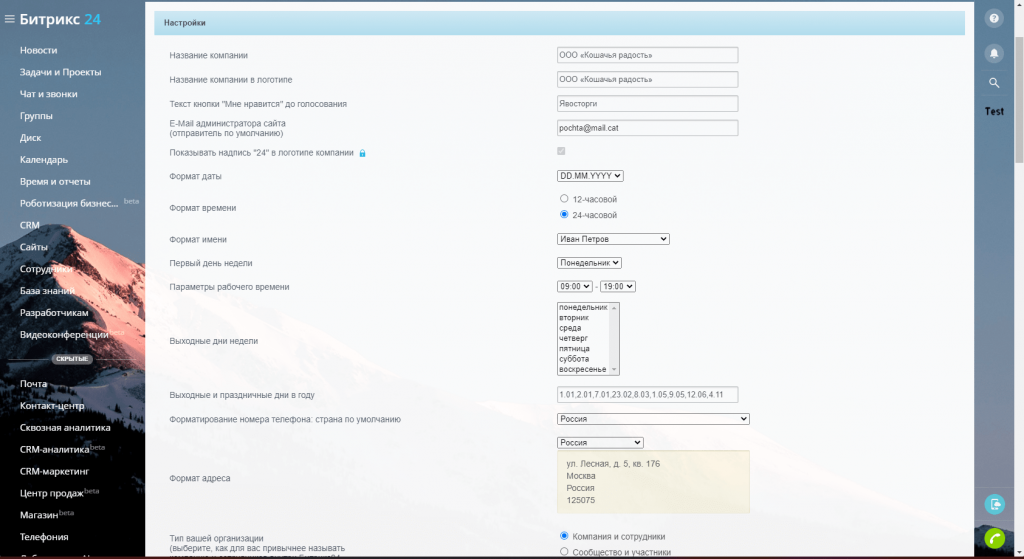1024x559 pixels.
Task: Go to Группы in sidebar
Action: pyautogui.click(x=36, y=116)
